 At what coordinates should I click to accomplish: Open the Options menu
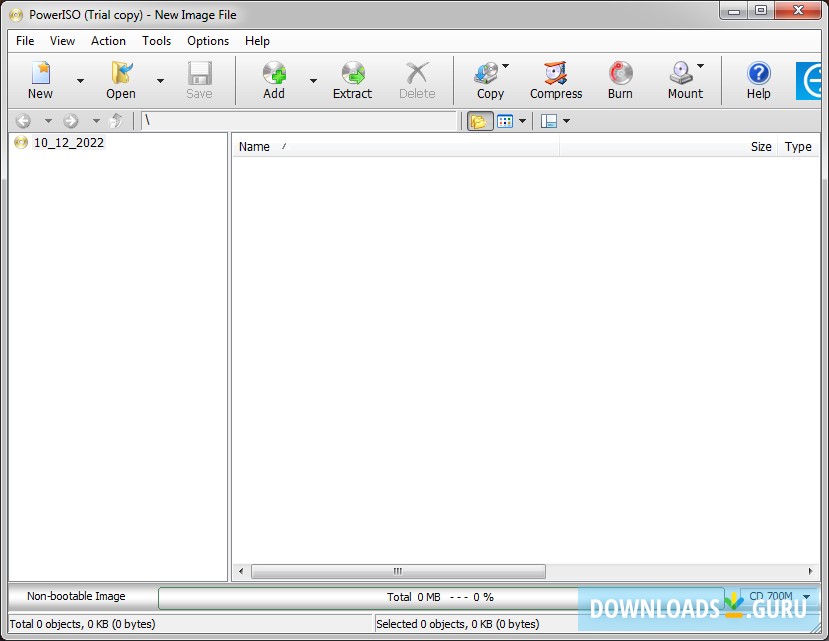208,41
